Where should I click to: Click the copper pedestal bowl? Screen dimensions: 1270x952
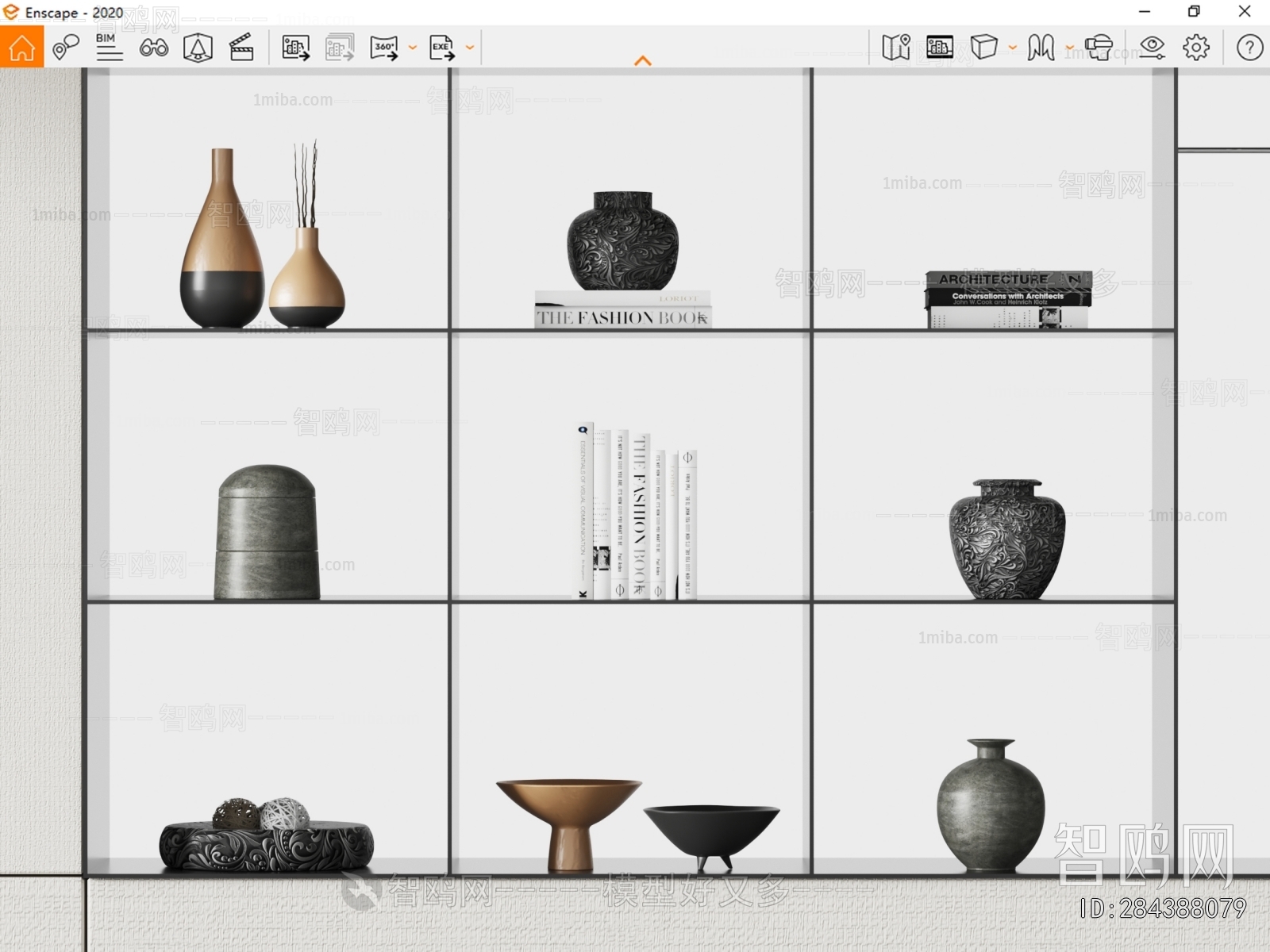(x=569, y=825)
